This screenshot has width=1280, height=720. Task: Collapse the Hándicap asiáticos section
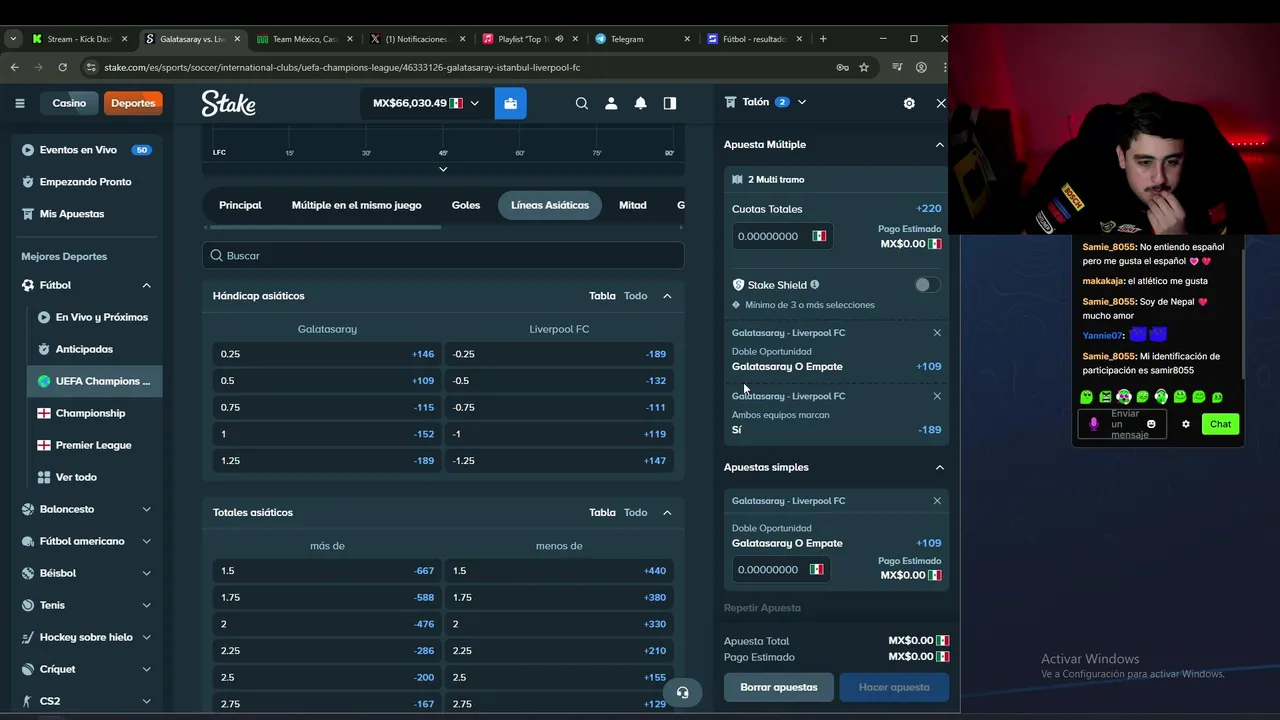tap(667, 296)
